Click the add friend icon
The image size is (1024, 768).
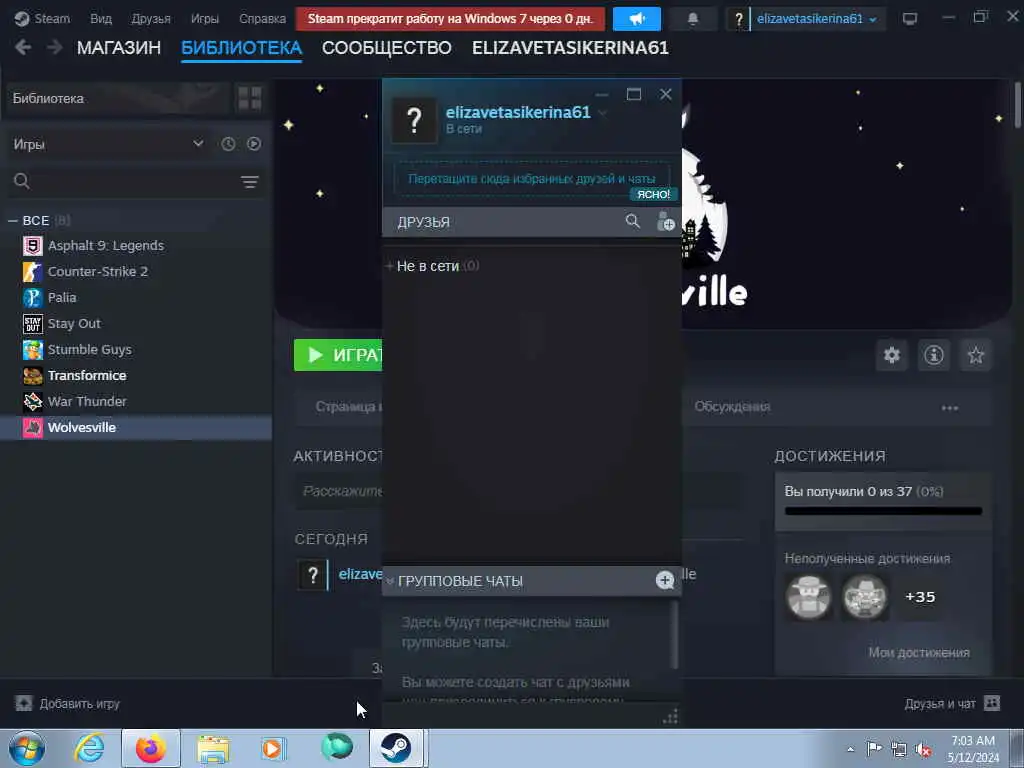(x=665, y=221)
